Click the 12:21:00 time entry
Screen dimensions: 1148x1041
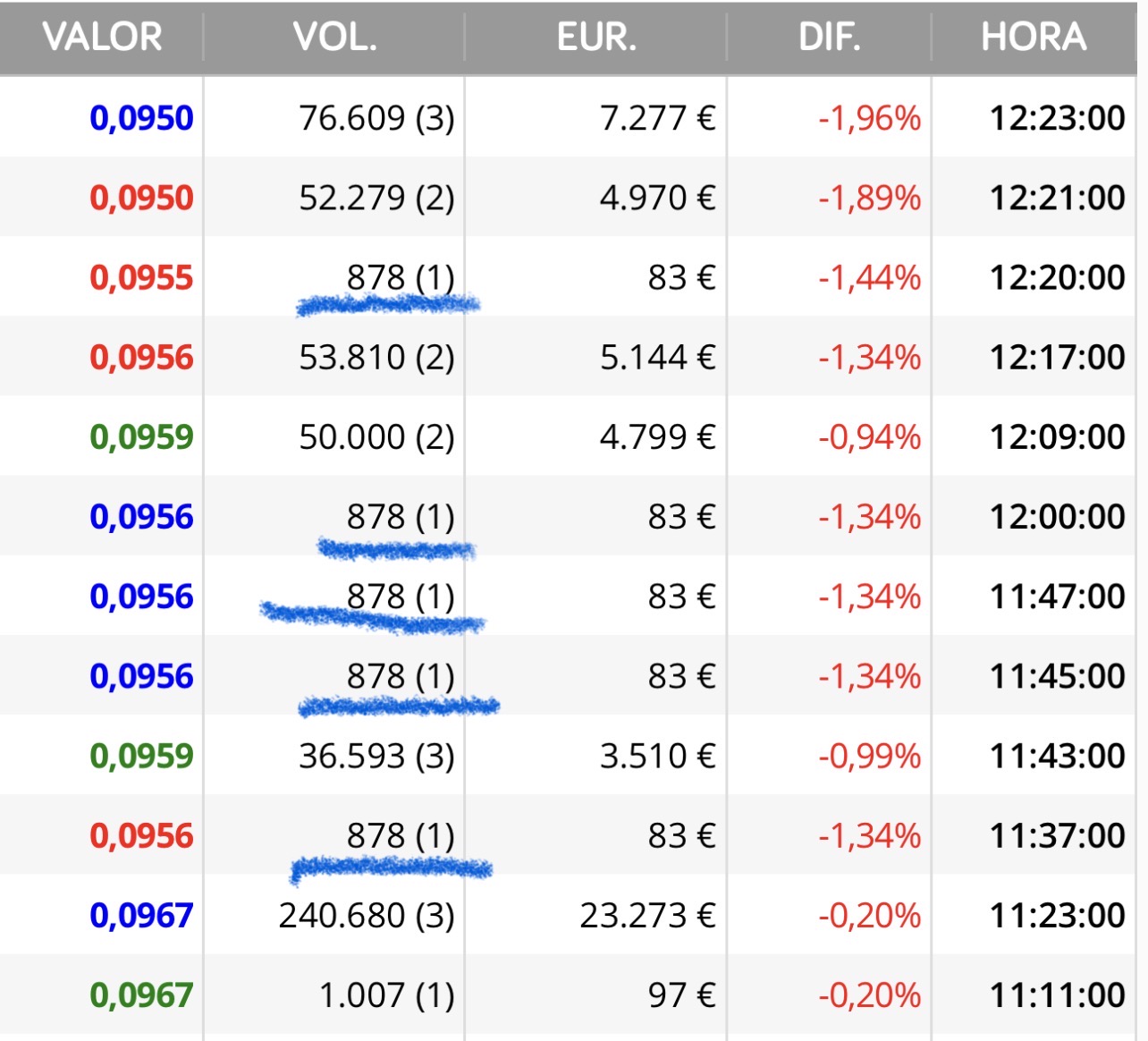pos(1057,198)
